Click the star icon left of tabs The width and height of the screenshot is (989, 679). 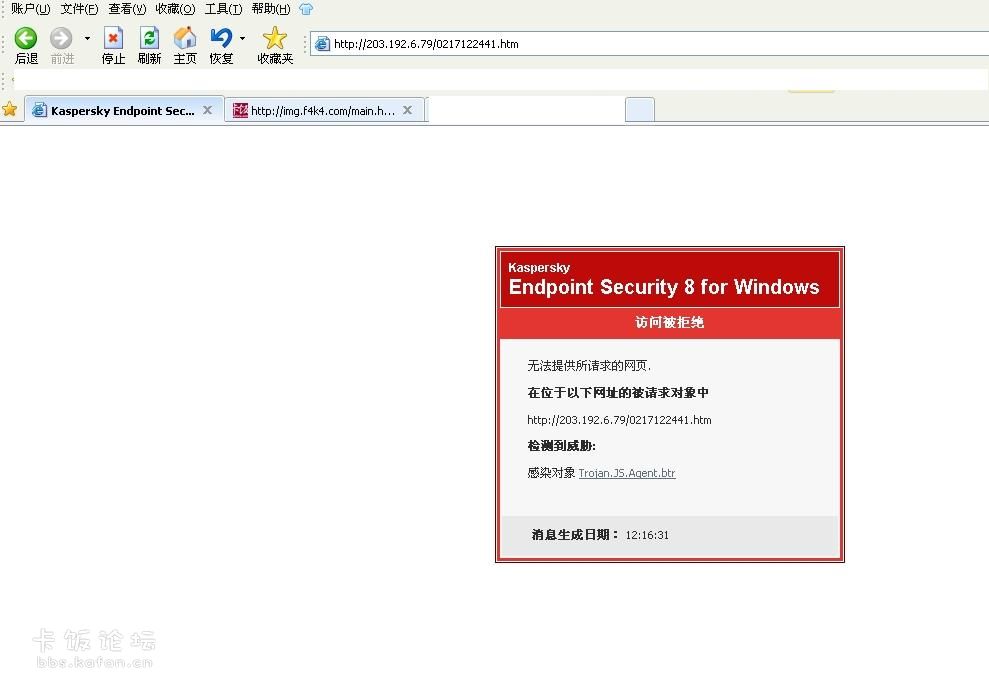(x=10, y=110)
